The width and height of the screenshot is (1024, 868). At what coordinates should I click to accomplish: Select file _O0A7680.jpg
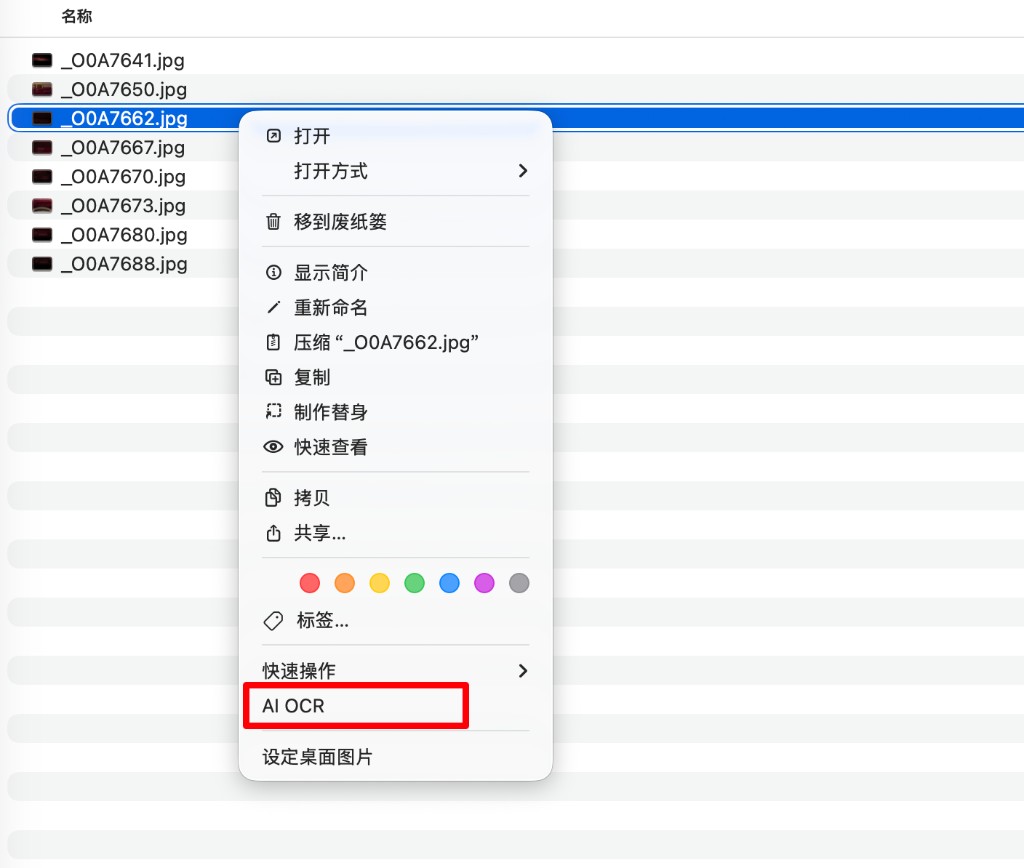click(124, 235)
